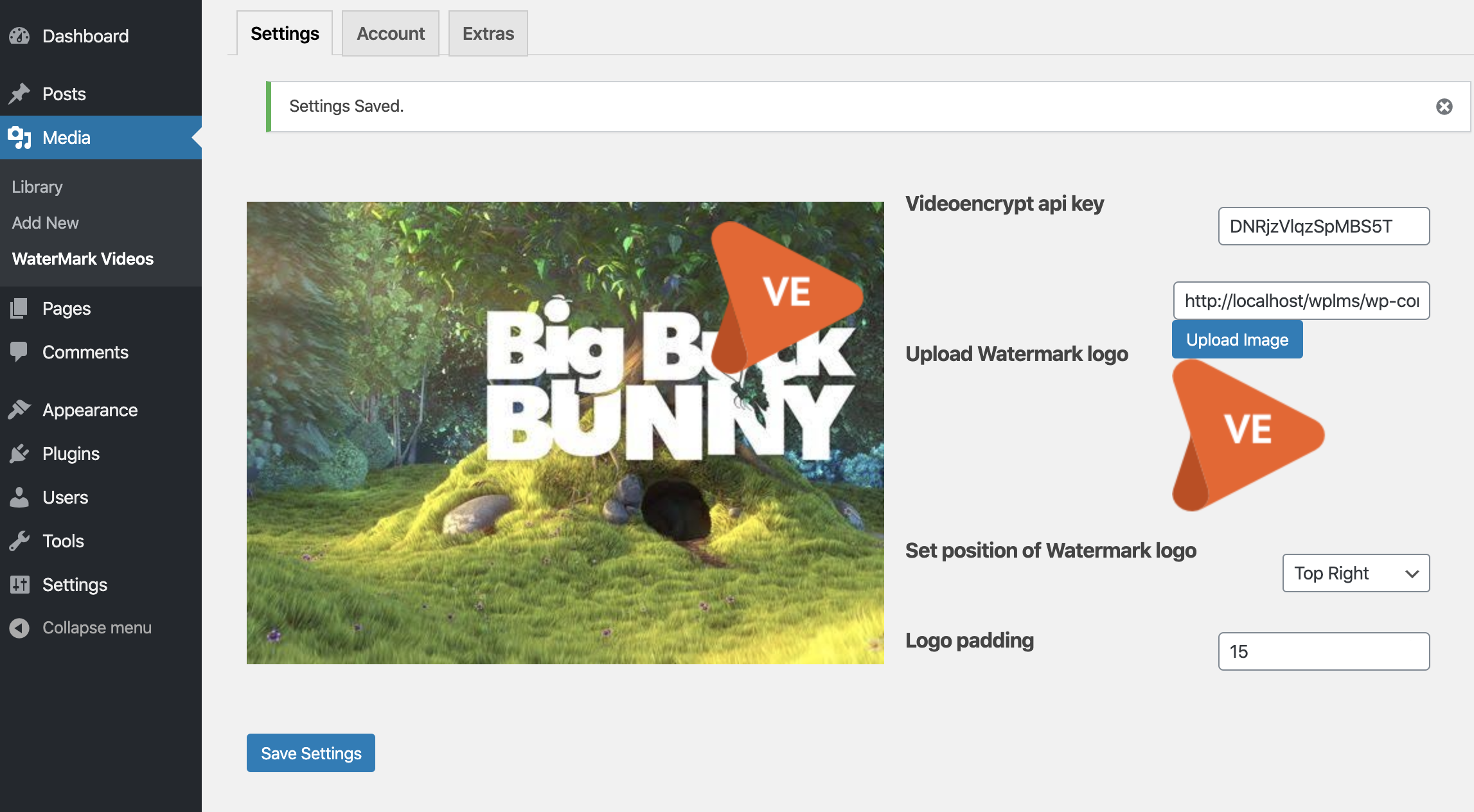Focus the Logo padding field

pyautogui.click(x=1324, y=651)
